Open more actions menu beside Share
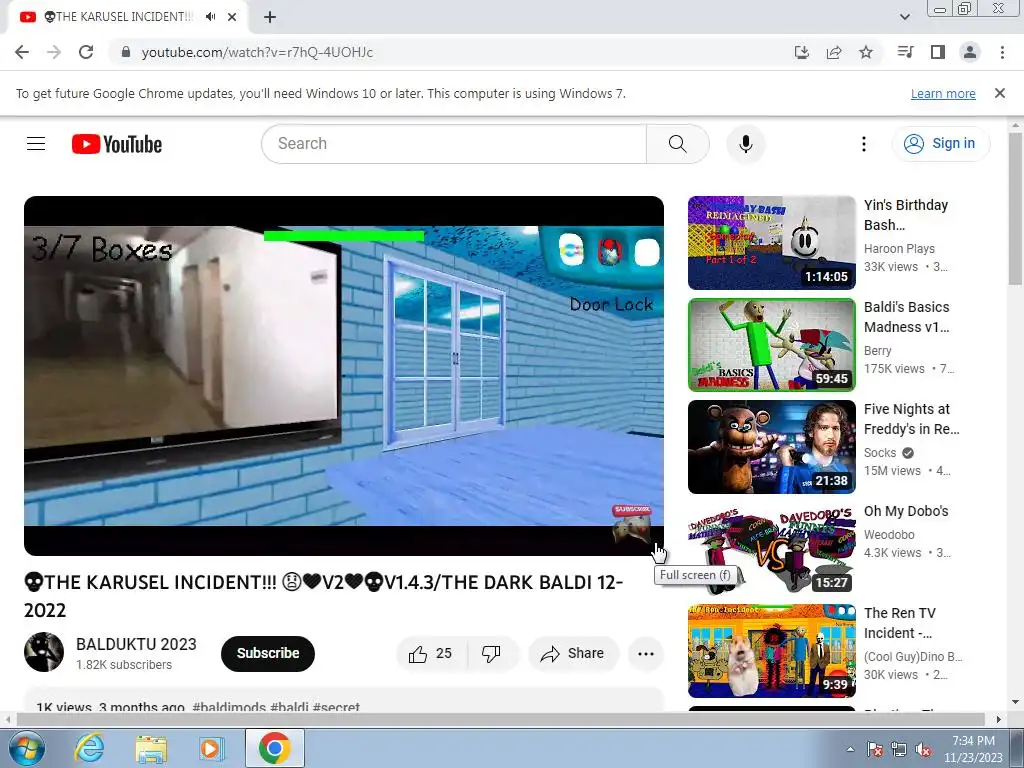The height and width of the screenshot is (768, 1024). [646, 654]
